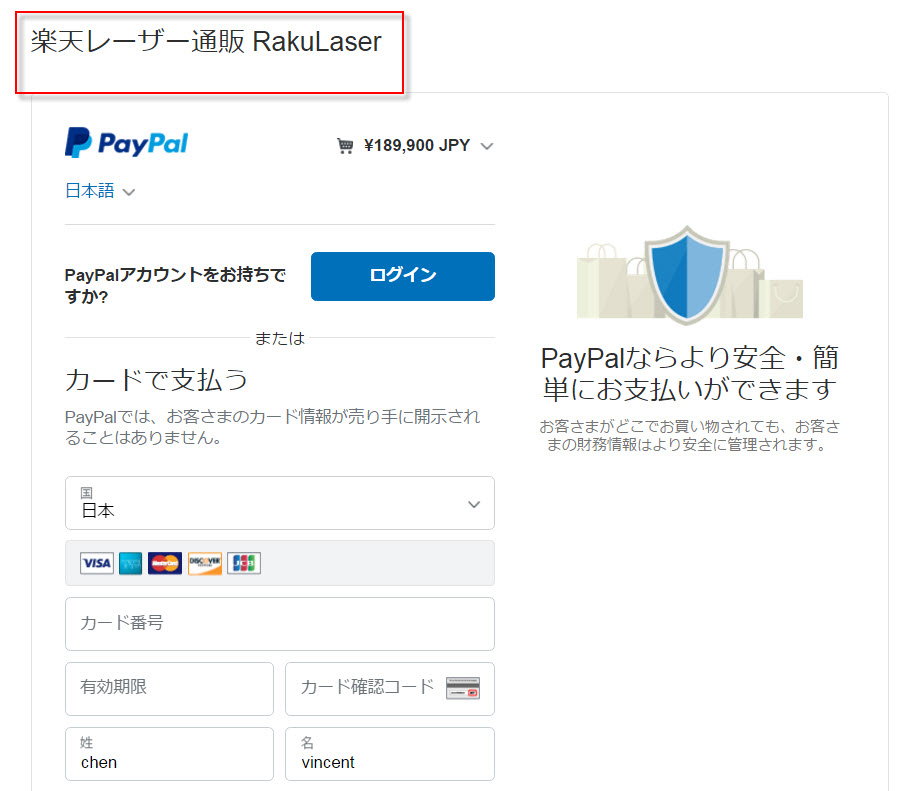Click the PayPalならより安全・簡単にお支払いができます heading
The height and width of the screenshot is (791, 897).
[689, 373]
